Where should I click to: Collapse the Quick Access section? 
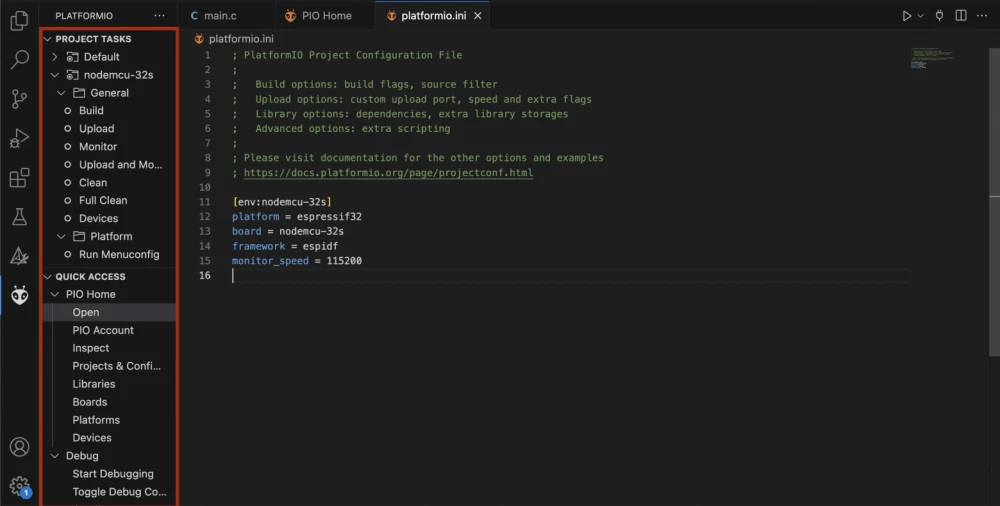pos(47,277)
